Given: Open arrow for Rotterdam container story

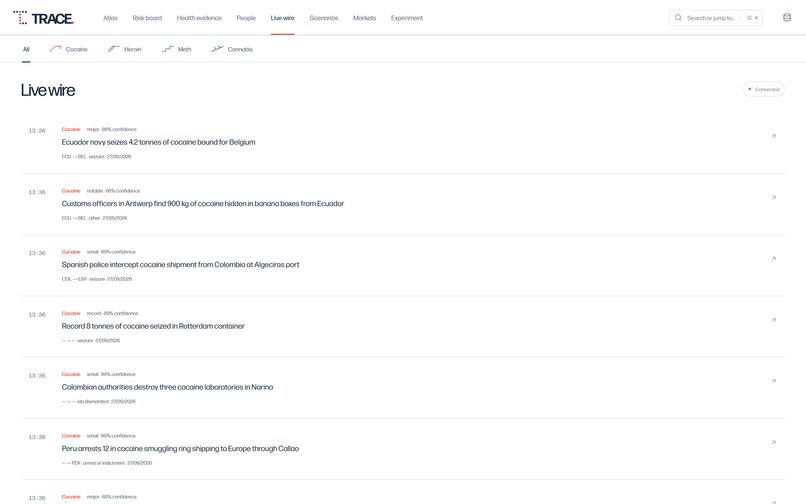Looking at the screenshot, I should pyautogui.click(x=773, y=320).
